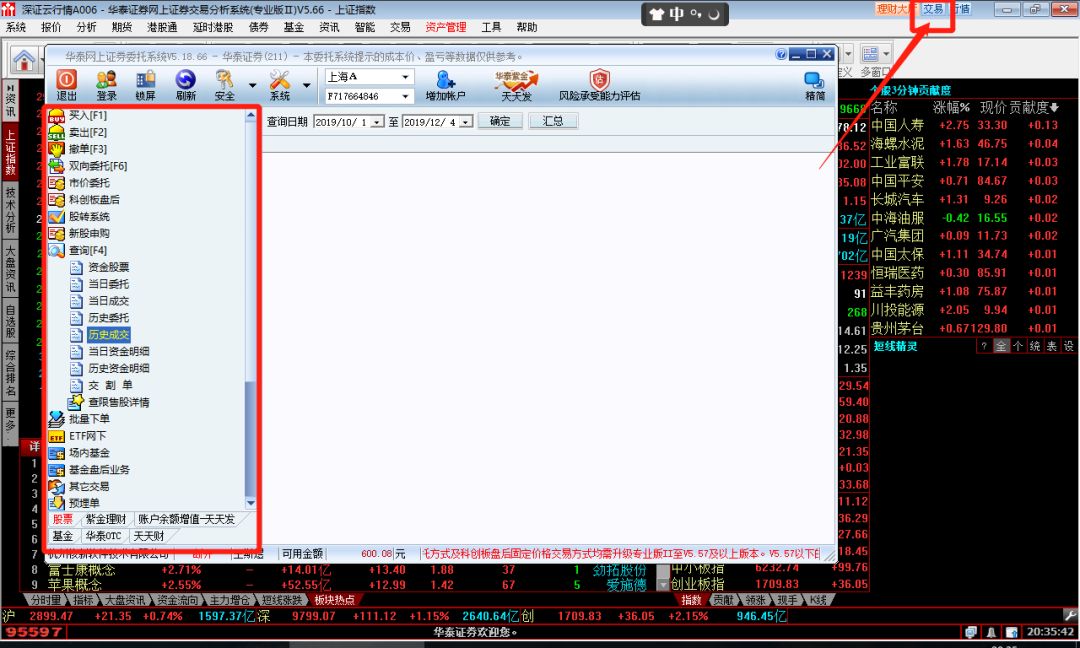This screenshot has height=648, width=1080.
Task: Open the 资产管理 menu
Action: pyautogui.click(x=445, y=27)
